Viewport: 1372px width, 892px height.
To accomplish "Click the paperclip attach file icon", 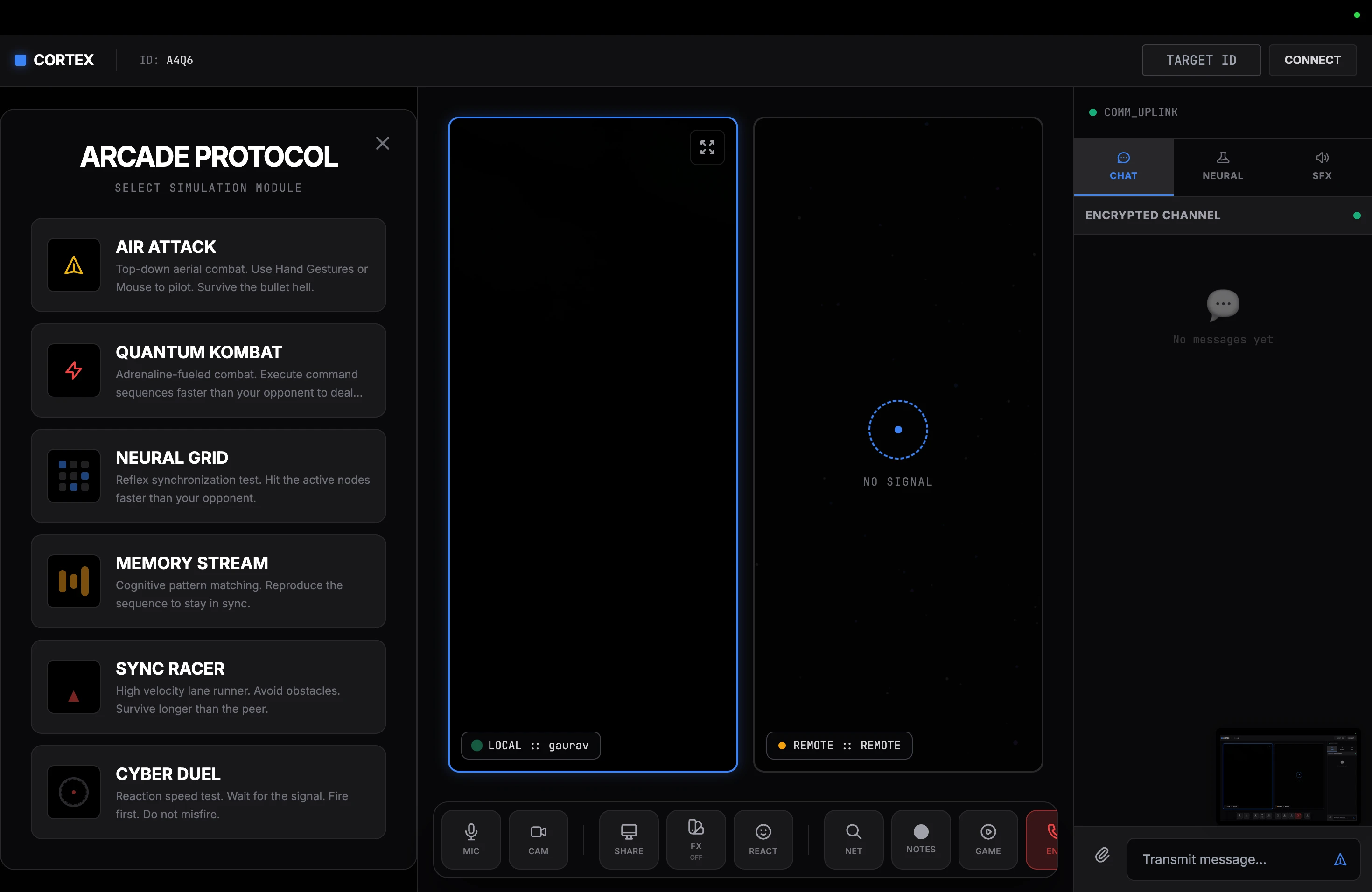I will [x=1102, y=855].
